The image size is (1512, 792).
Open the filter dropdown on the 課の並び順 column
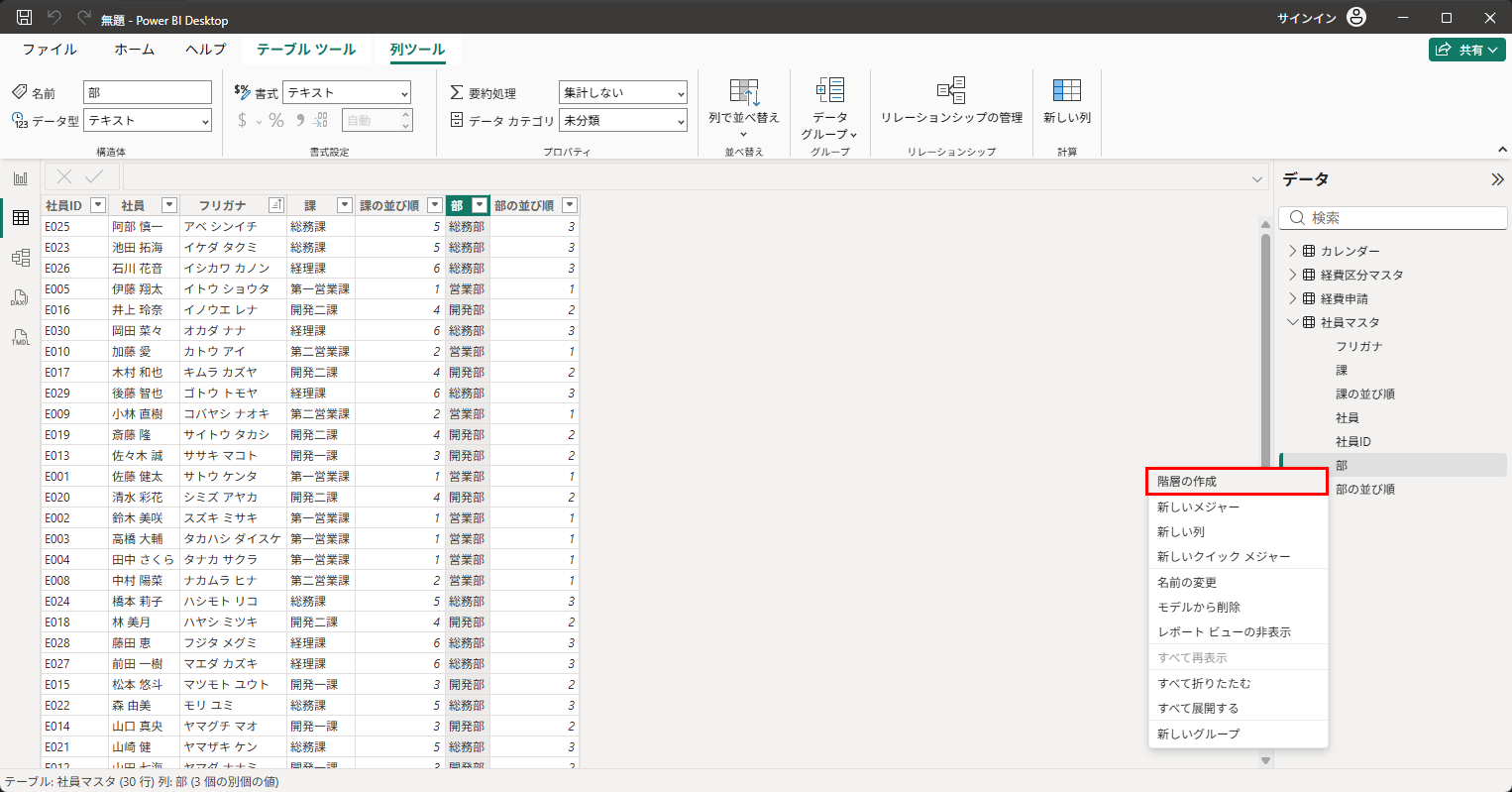(434, 205)
